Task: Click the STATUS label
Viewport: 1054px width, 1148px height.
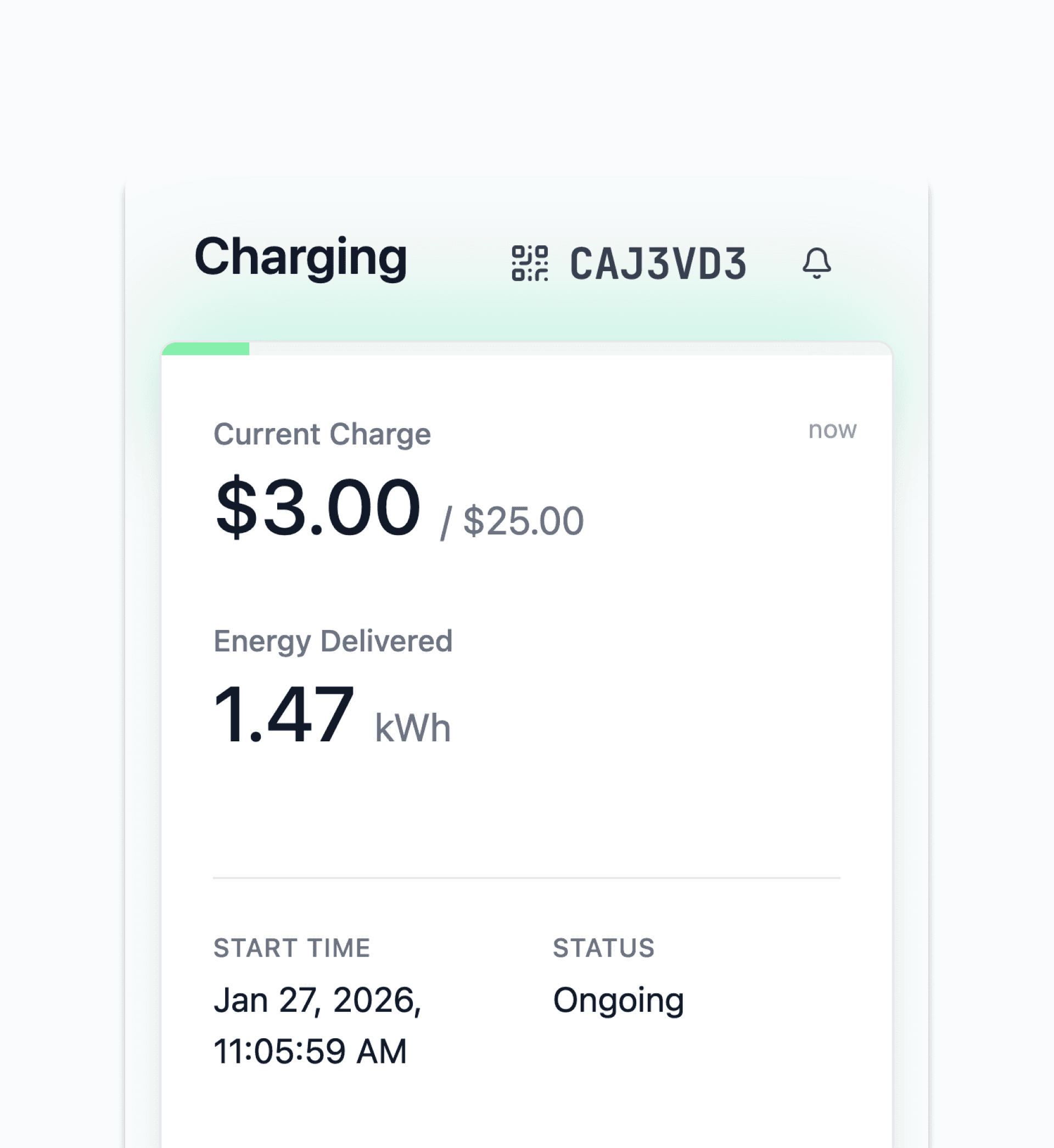Action: [x=603, y=948]
